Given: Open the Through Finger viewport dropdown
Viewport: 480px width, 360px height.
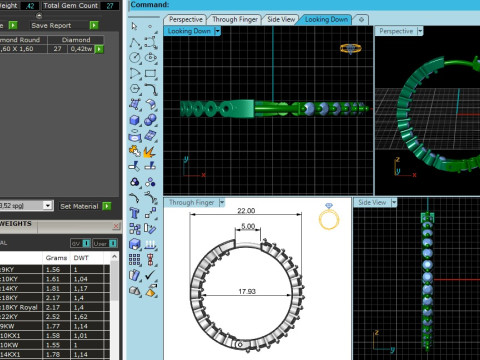Looking at the screenshot, I should (x=222, y=202).
